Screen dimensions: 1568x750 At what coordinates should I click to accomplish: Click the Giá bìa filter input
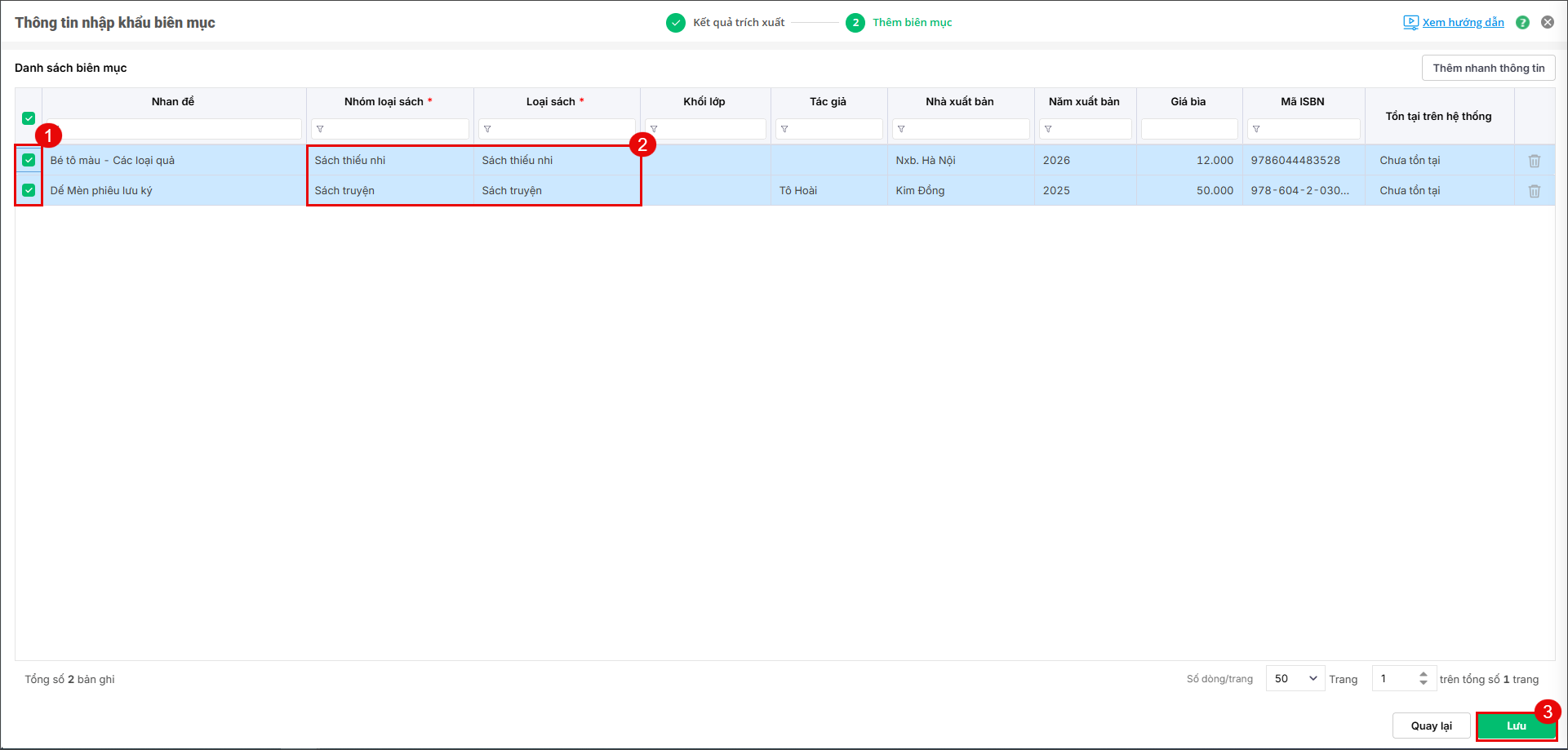1189,129
